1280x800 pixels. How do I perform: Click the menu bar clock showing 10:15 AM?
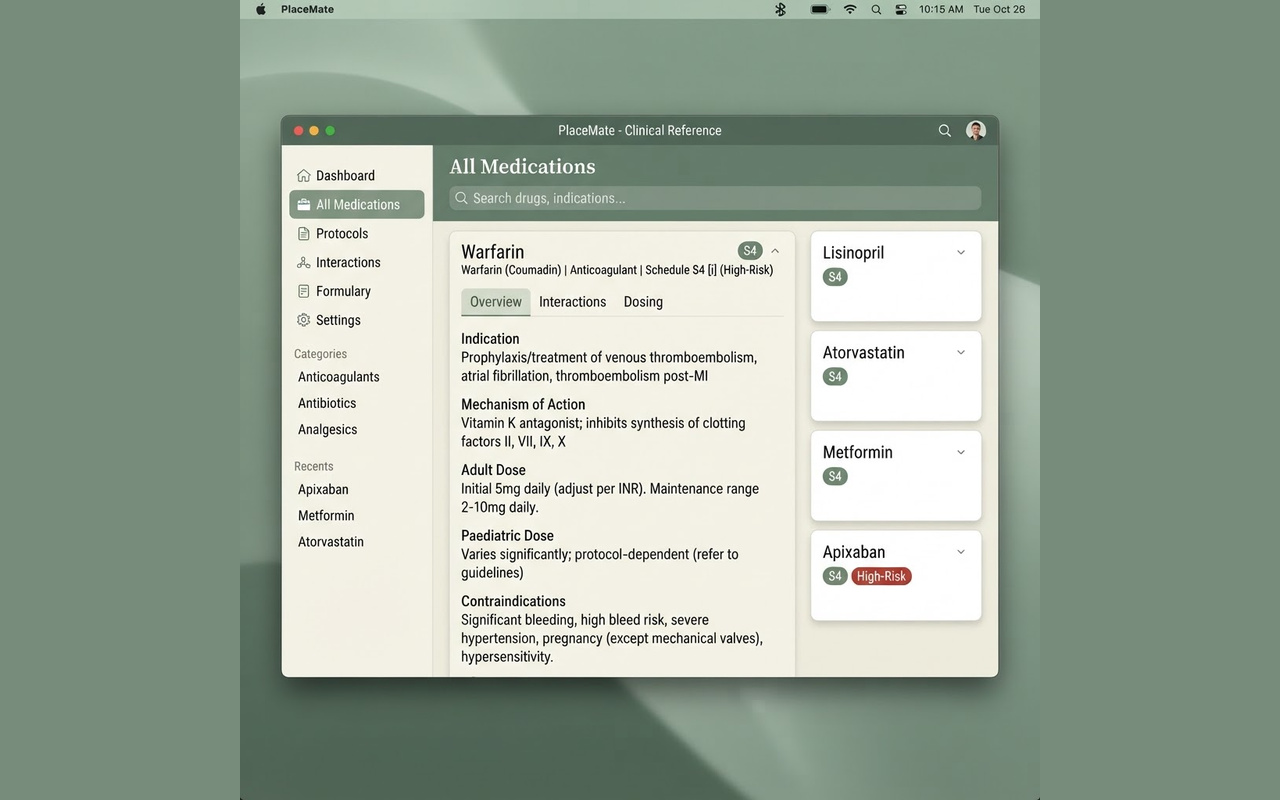click(x=941, y=9)
